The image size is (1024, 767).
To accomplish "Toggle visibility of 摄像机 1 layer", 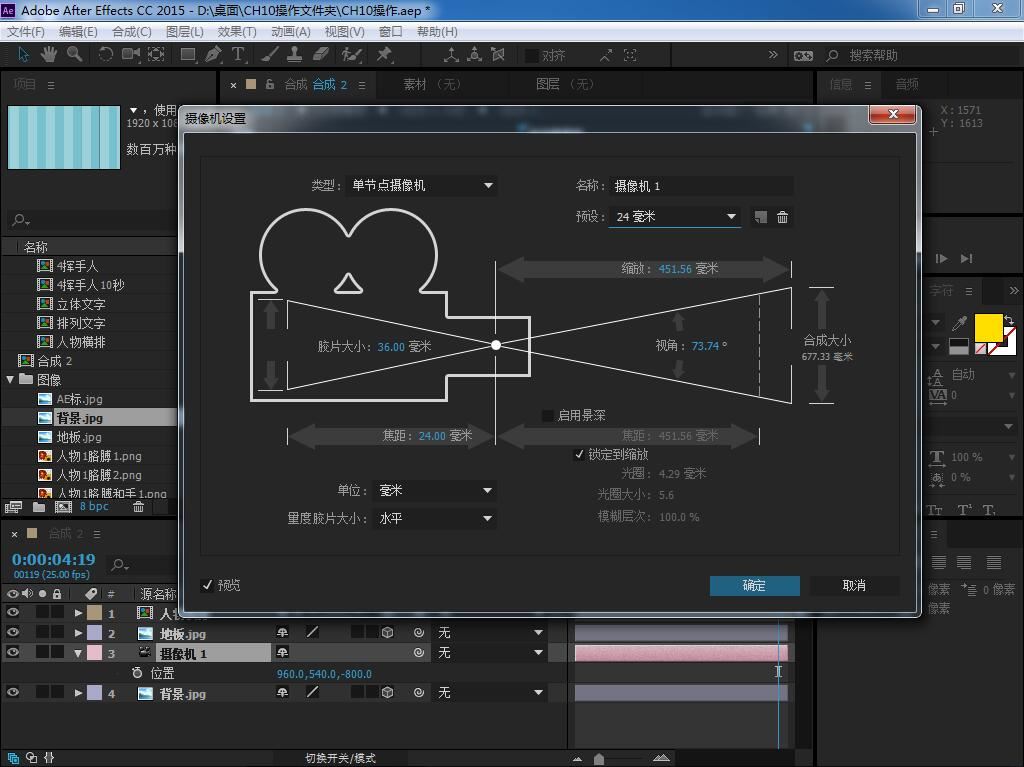I will (x=12, y=652).
